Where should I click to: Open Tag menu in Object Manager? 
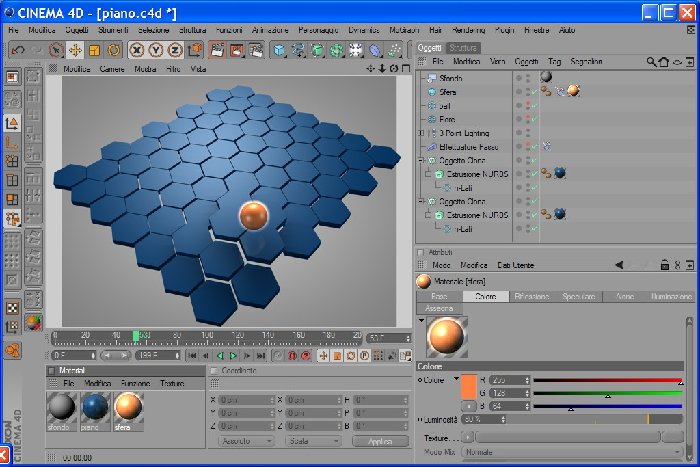pyautogui.click(x=554, y=62)
